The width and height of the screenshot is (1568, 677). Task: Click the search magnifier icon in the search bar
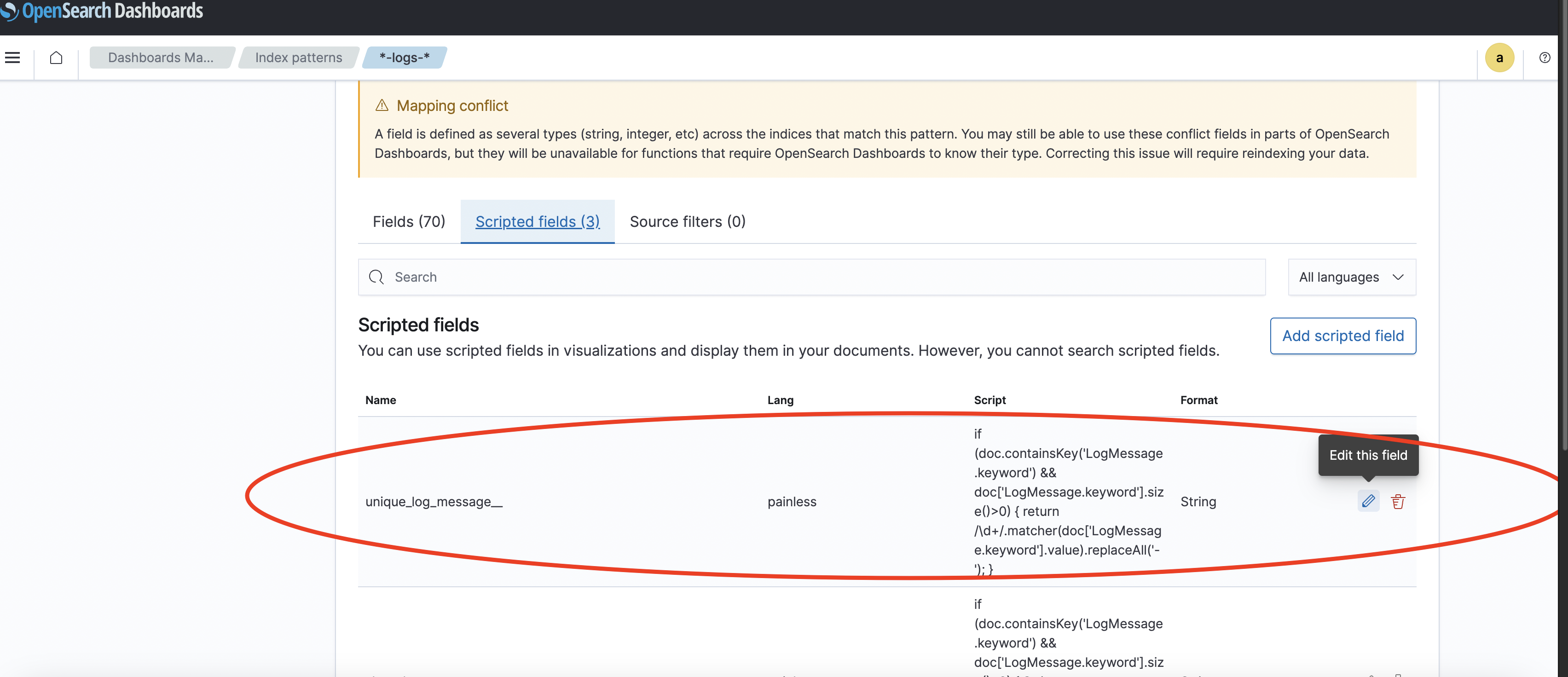coord(376,277)
